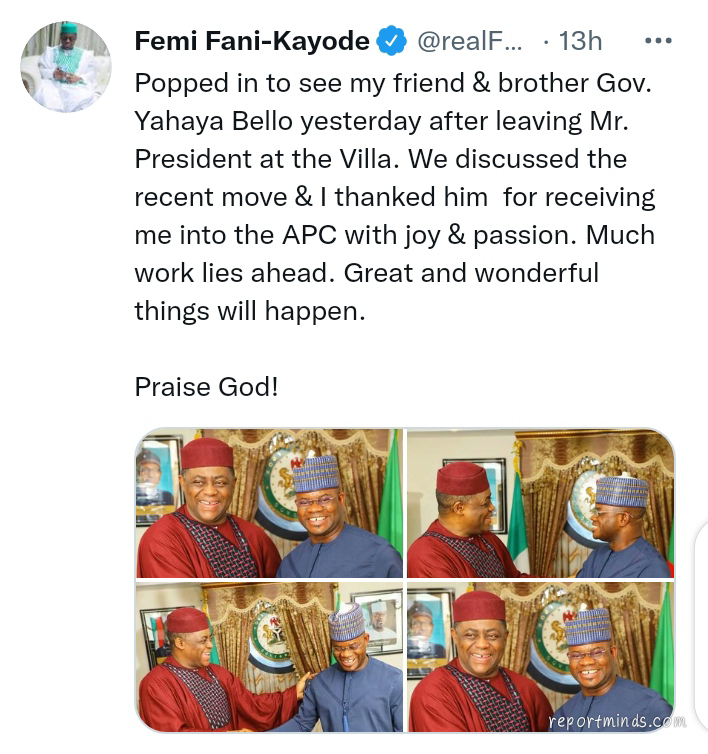708x754 pixels.
Task: Open the three-dot more options menu
Action: [658, 41]
